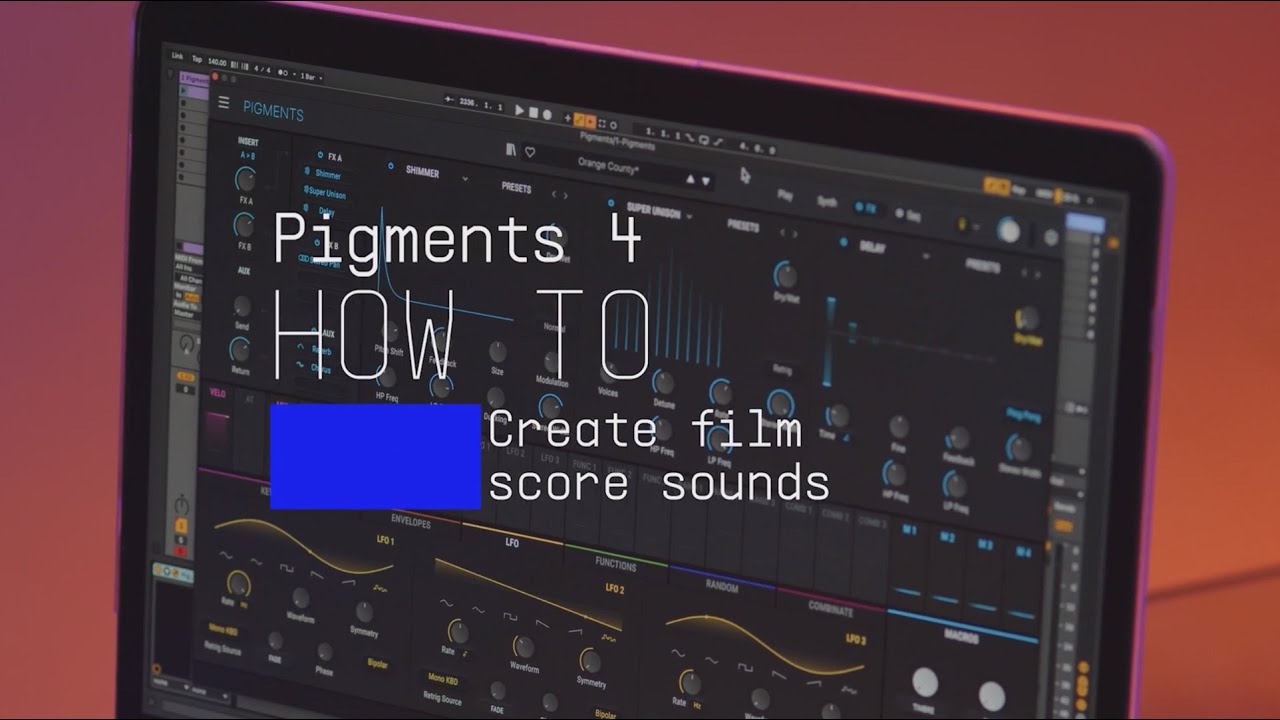Open the Orange County preset name menu

610,167
